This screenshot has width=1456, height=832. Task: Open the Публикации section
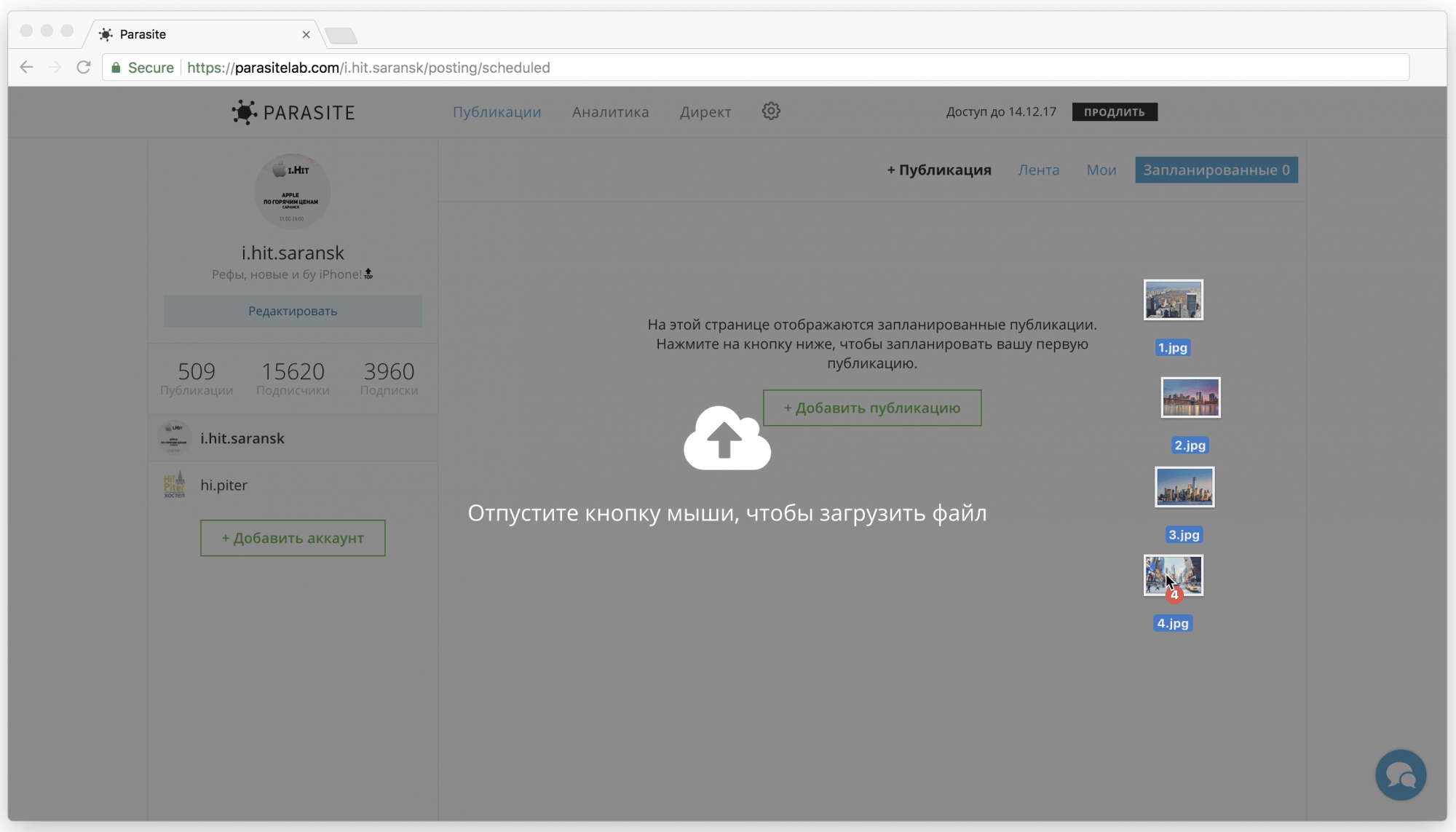496,112
